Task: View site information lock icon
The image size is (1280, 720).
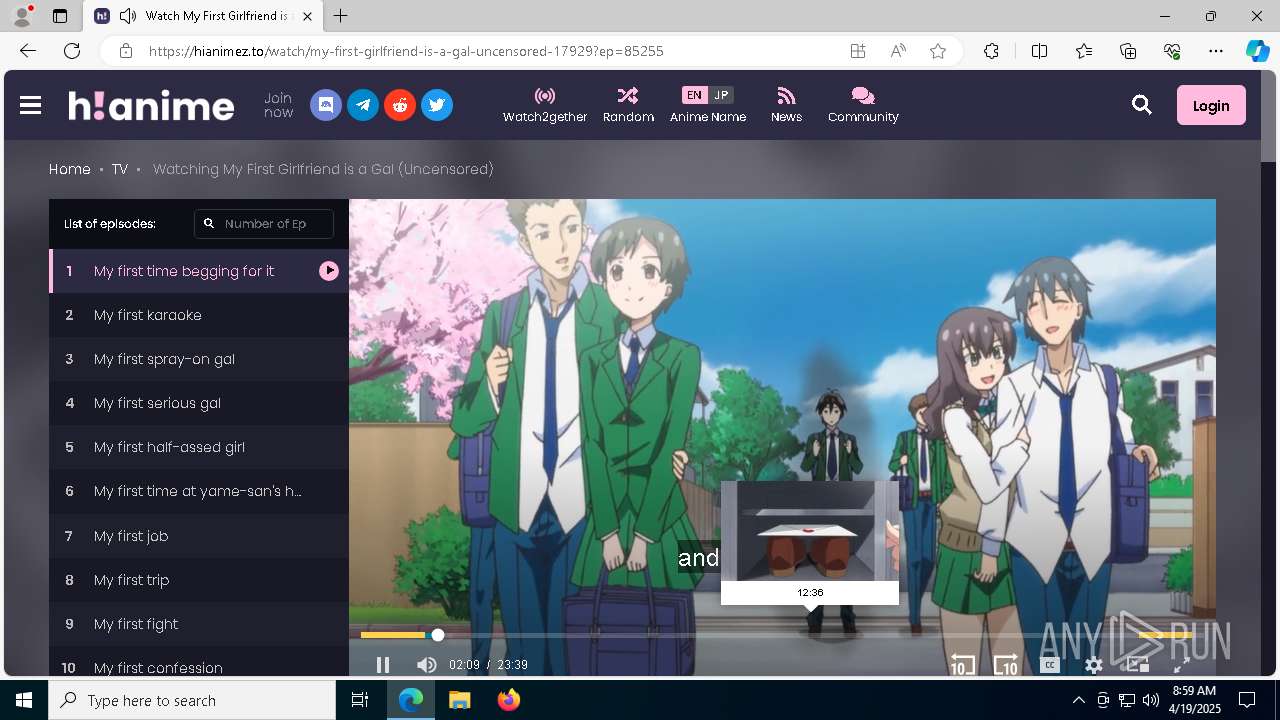Action: (126, 51)
